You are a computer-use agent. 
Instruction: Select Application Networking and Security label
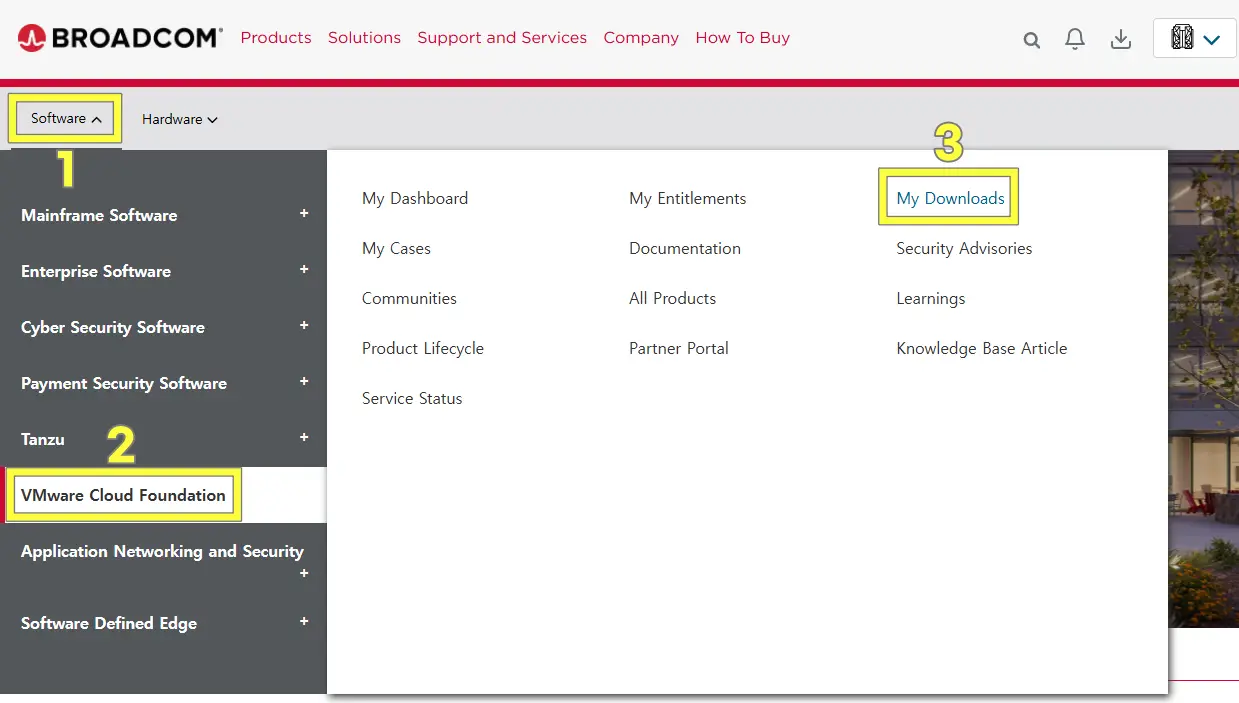(162, 551)
